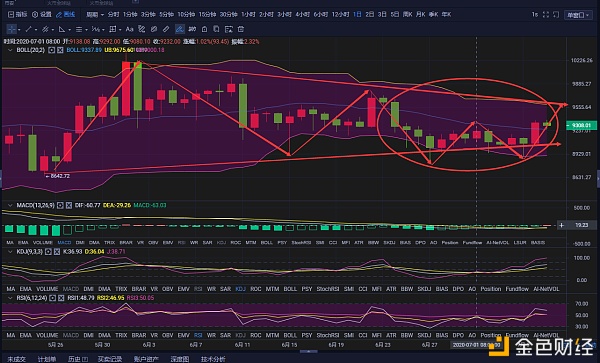Toggle BOLL in the RSI panel row

click(290, 335)
